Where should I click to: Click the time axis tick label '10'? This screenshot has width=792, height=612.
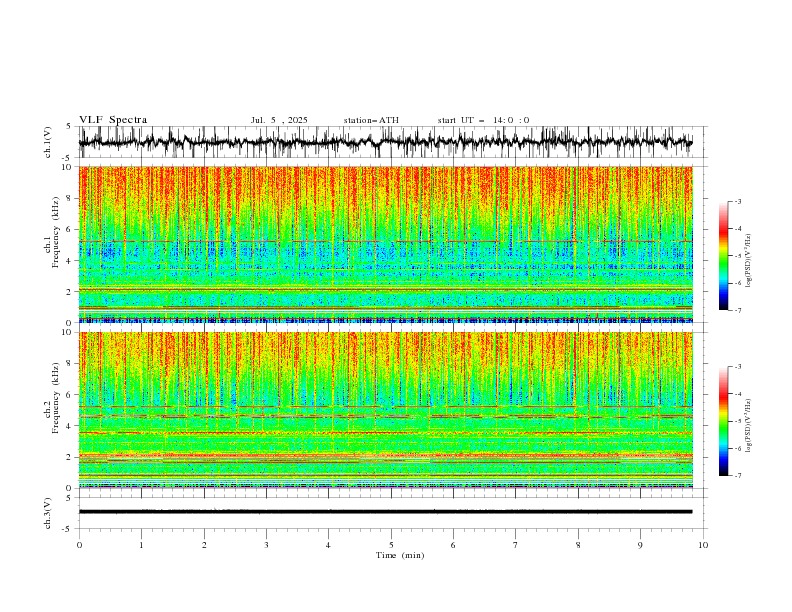click(x=703, y=545)
